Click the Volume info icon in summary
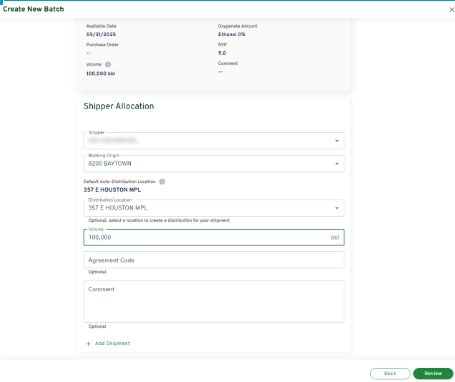455x382 pixels. (108, 64)
